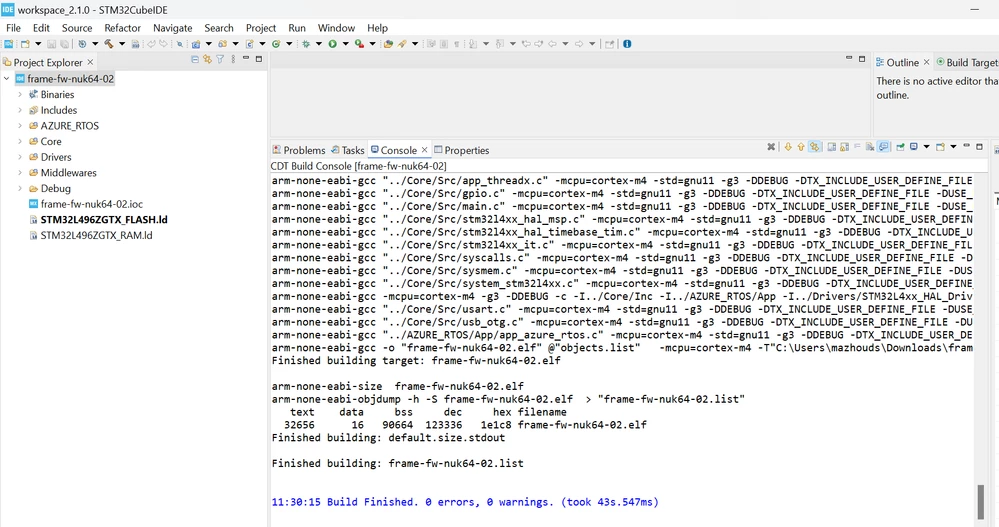Image resolution: width=999 pixels, height=527 pixels.
Task: Switch to the Problems tab
Action: click(x=299, y=150)
